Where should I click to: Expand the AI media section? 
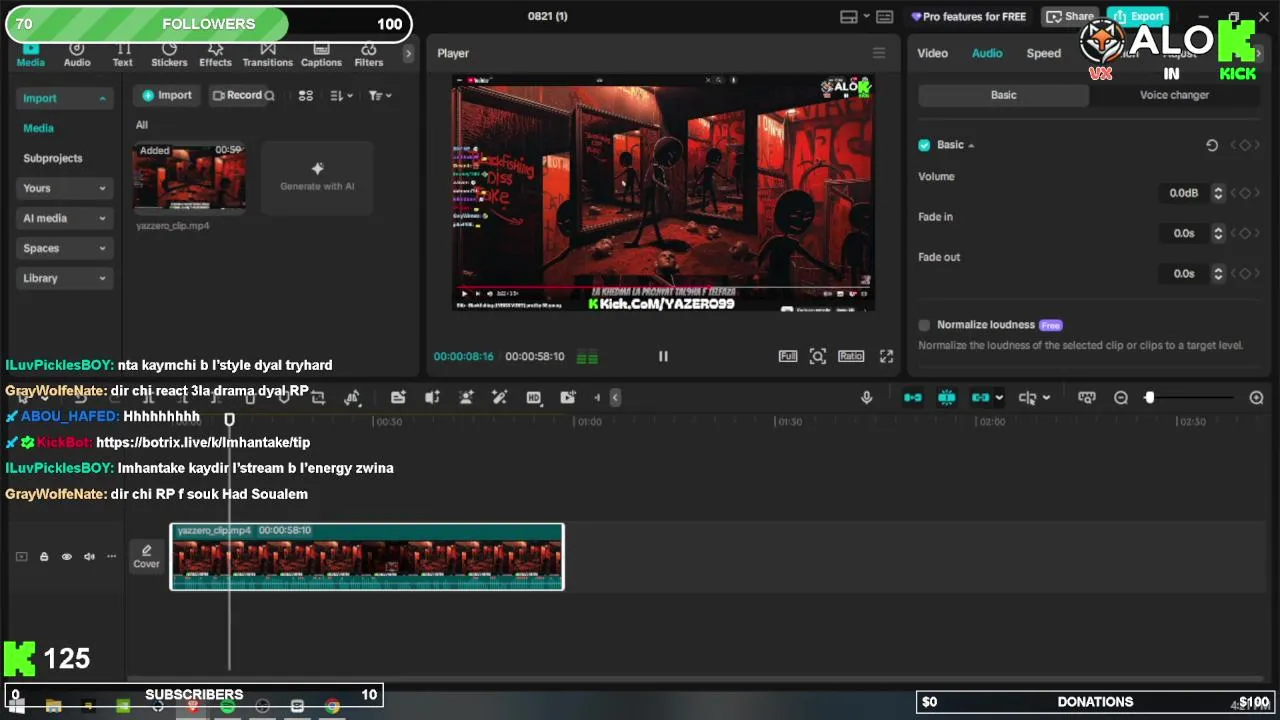point(64,218)
